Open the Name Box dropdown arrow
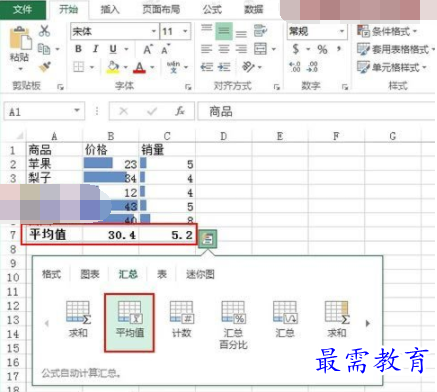Image resolution: width=437 pixels, height=392 pixels. [x=77, y=111]
